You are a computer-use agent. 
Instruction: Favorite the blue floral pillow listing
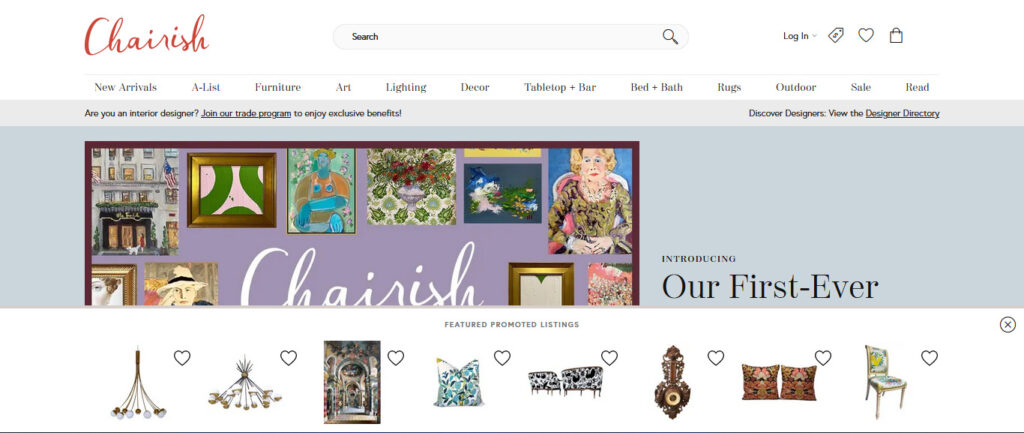[x=502, y=358]
